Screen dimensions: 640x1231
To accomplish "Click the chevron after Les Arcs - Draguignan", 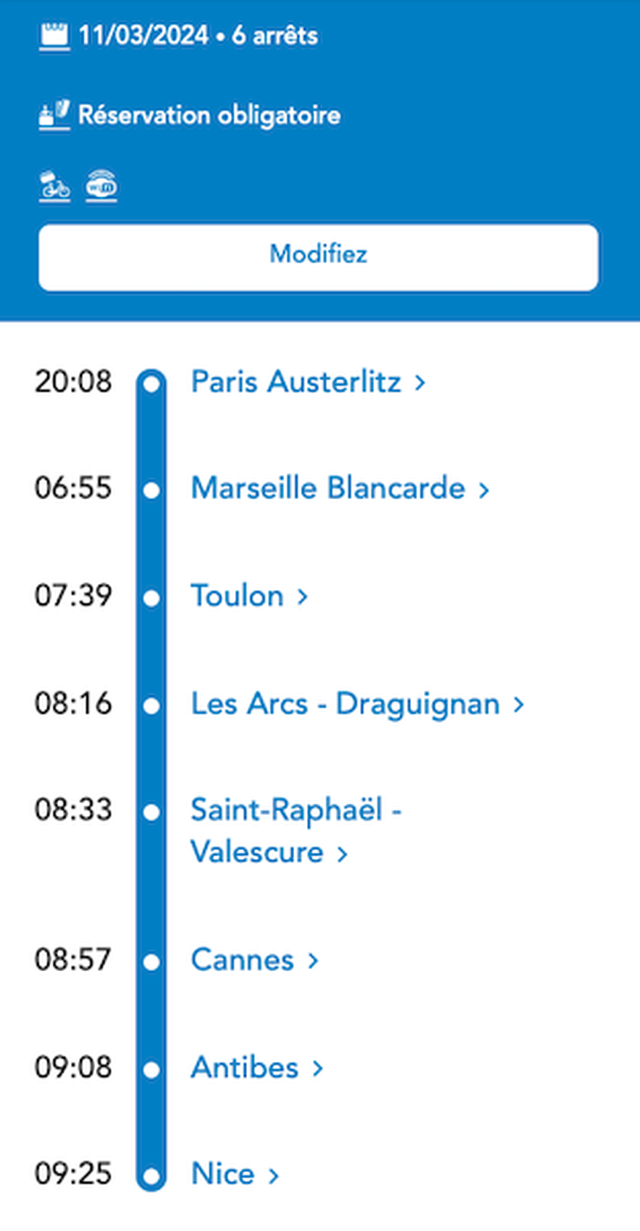I will click(518, 705).
